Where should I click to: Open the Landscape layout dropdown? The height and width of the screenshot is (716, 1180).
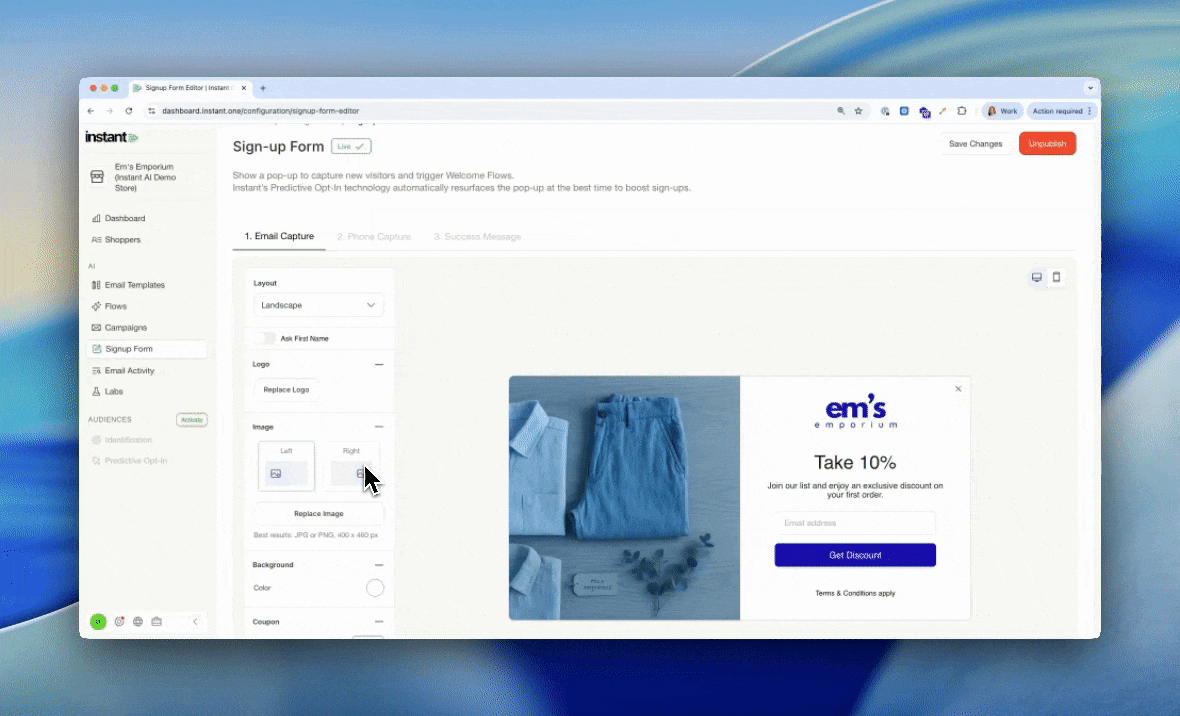point(318,305)
